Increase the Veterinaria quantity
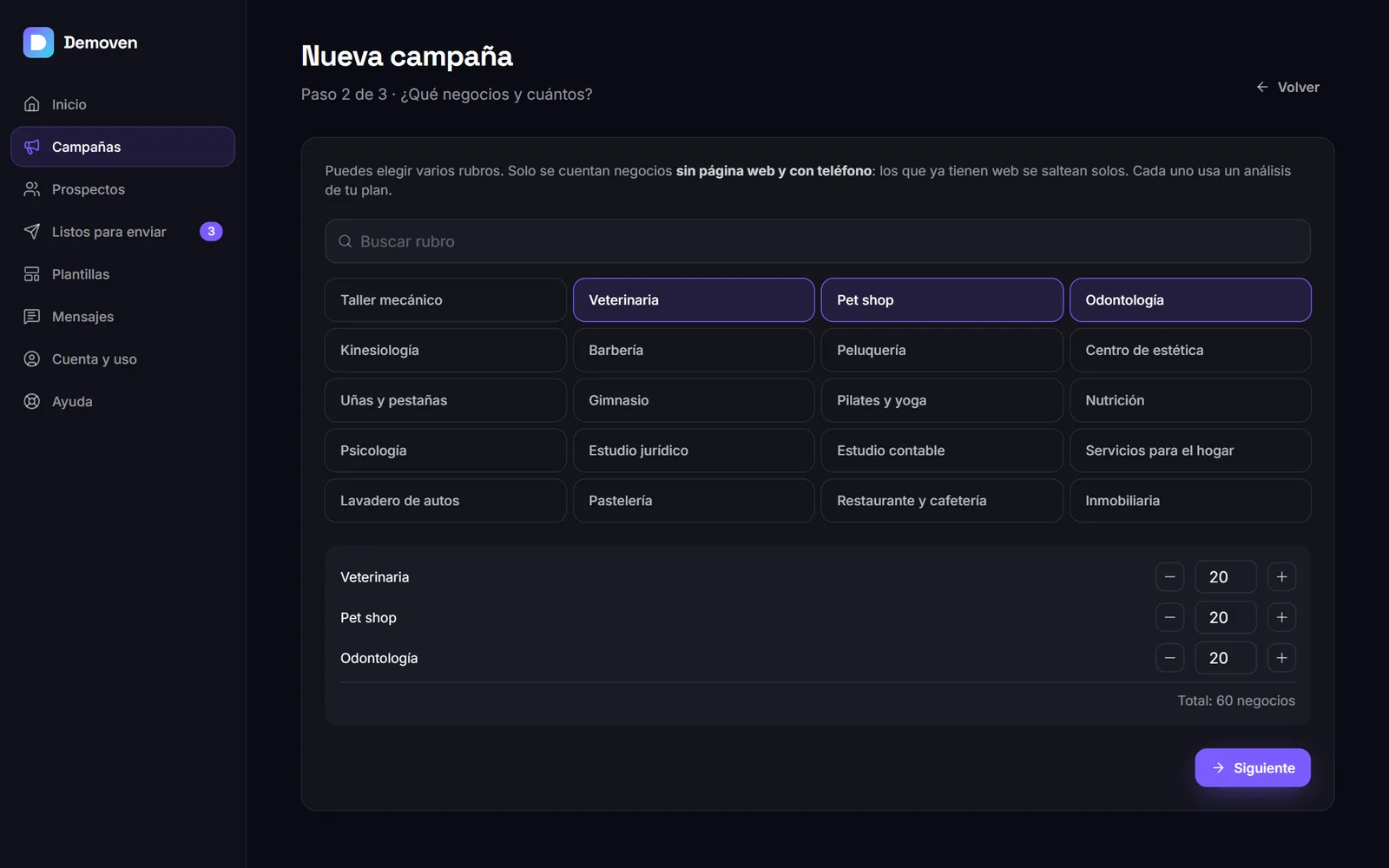 (x=1281, y=577)
